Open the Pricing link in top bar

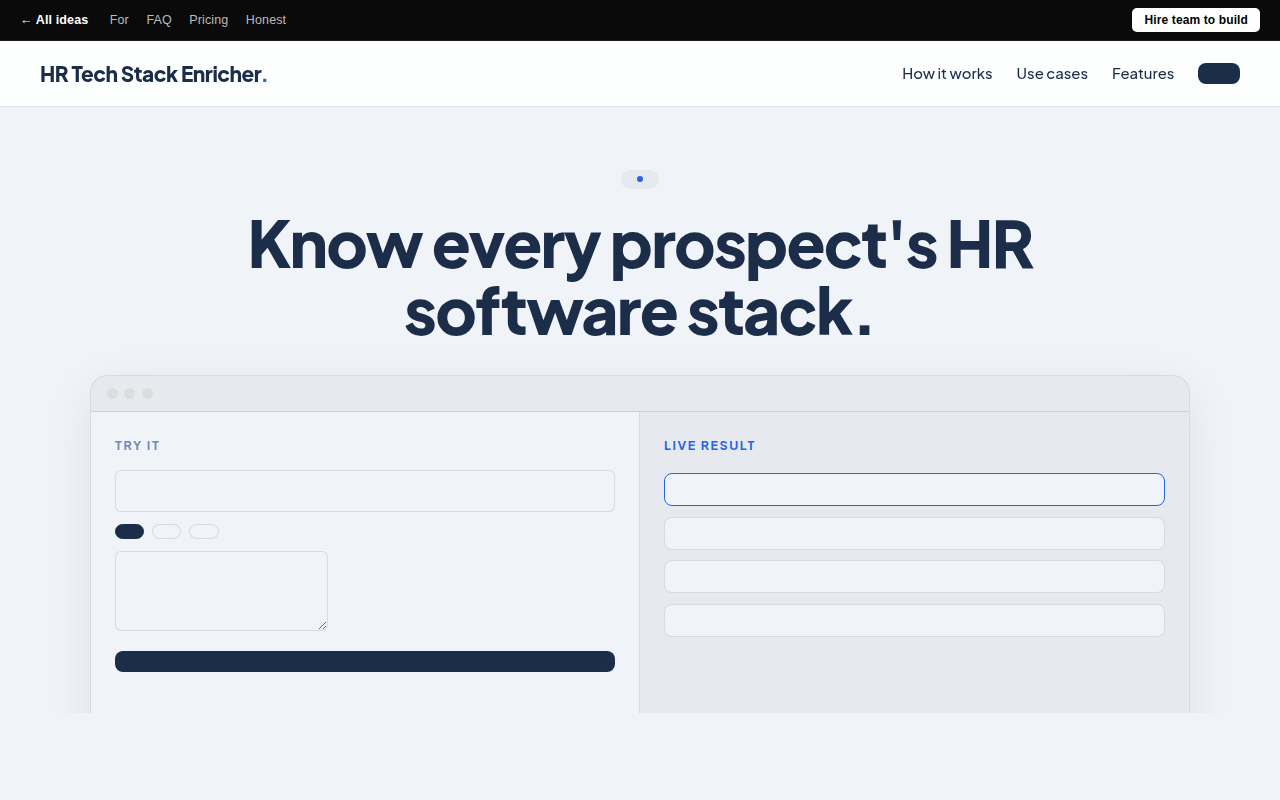pos(208,20)
